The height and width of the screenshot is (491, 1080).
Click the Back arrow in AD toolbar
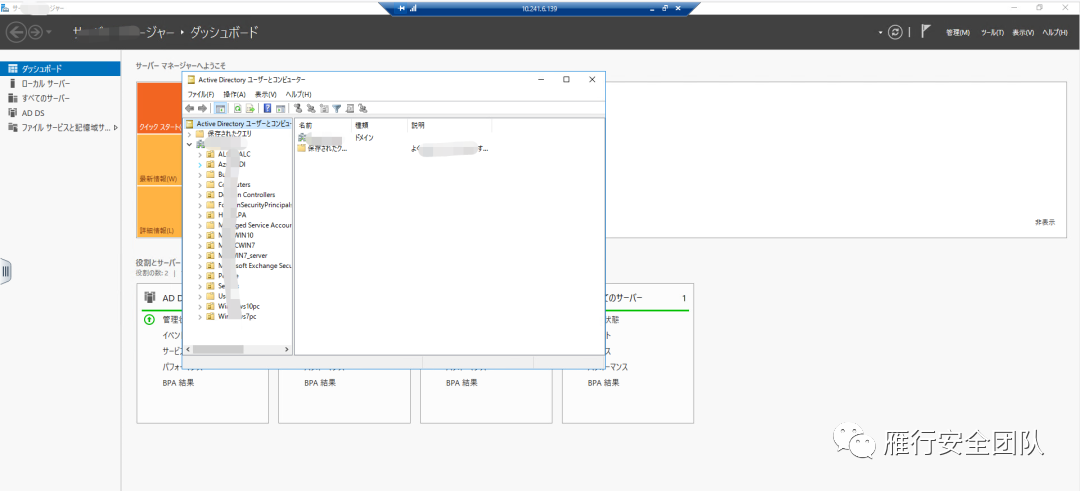[189, 108]
